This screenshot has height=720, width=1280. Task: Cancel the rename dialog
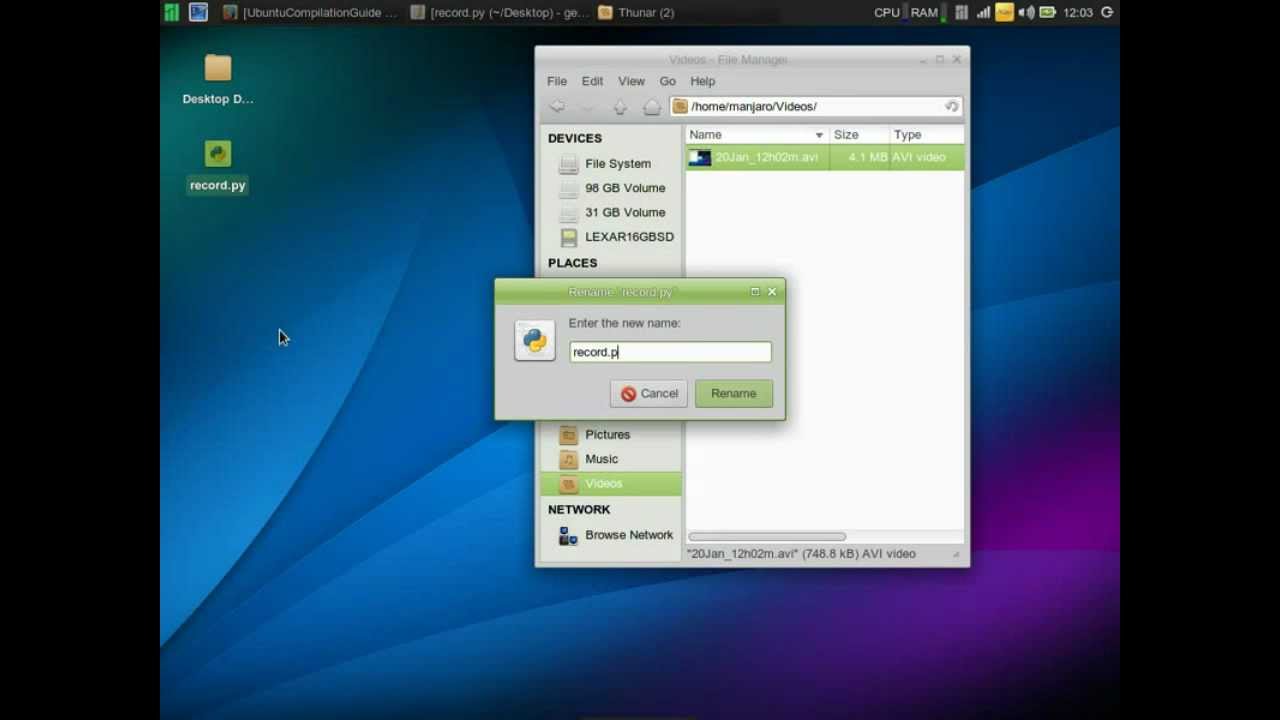[x=649, y=394]
